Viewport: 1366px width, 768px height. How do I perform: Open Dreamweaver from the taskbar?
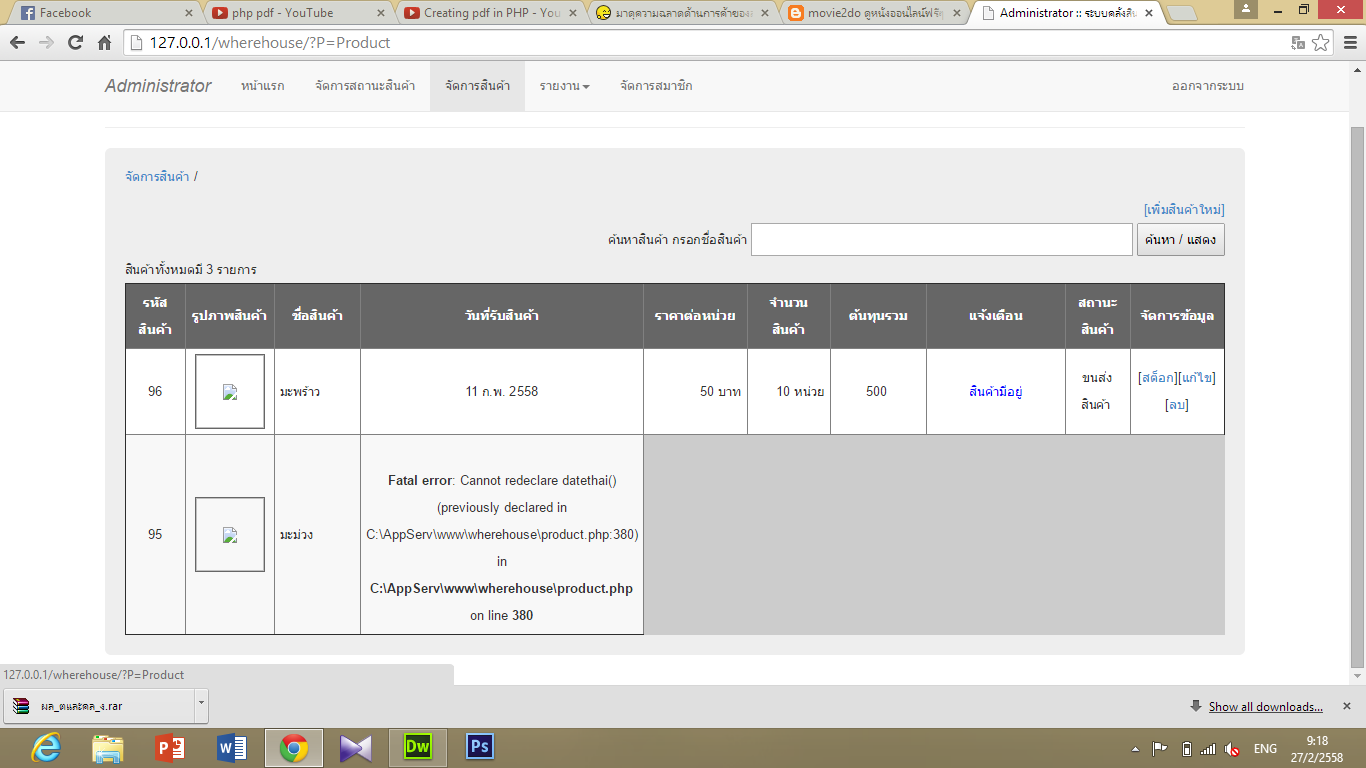(418, 747)
